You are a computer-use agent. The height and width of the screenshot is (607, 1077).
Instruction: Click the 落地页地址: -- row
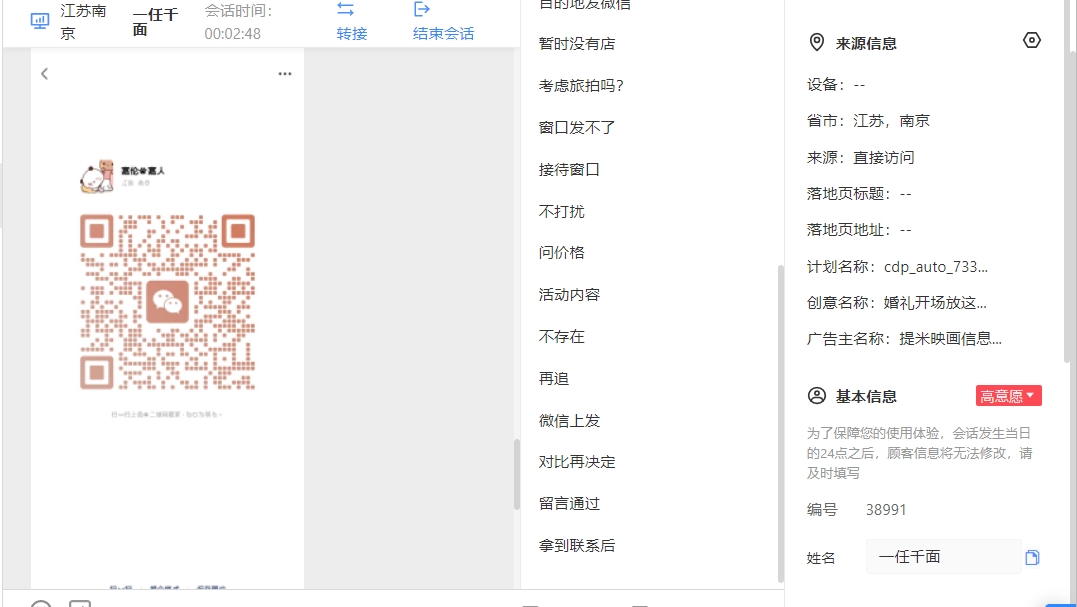pyautogui.click(x=859, y=230)
